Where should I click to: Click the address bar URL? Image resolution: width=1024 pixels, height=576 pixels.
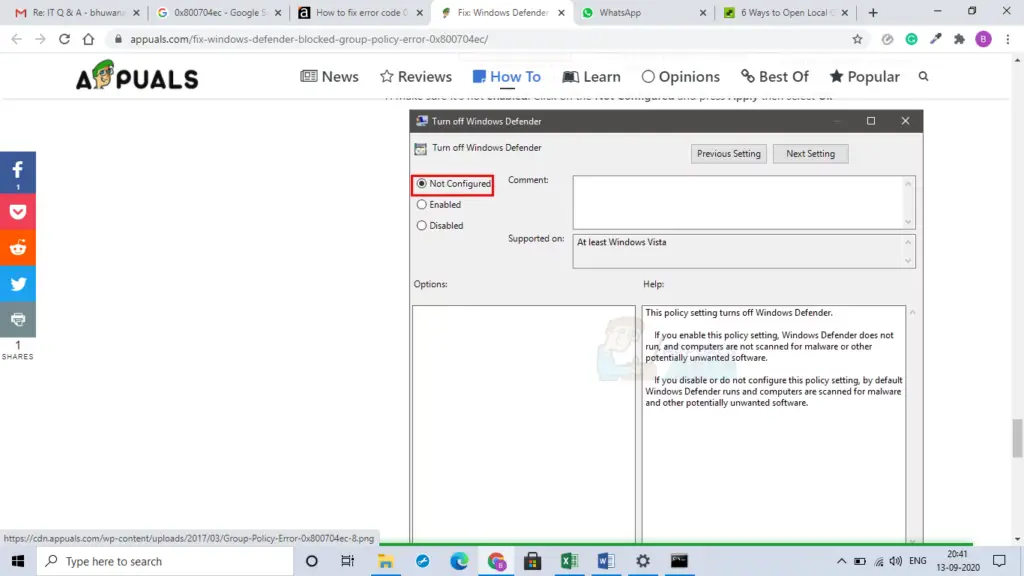tap(309, 39)
